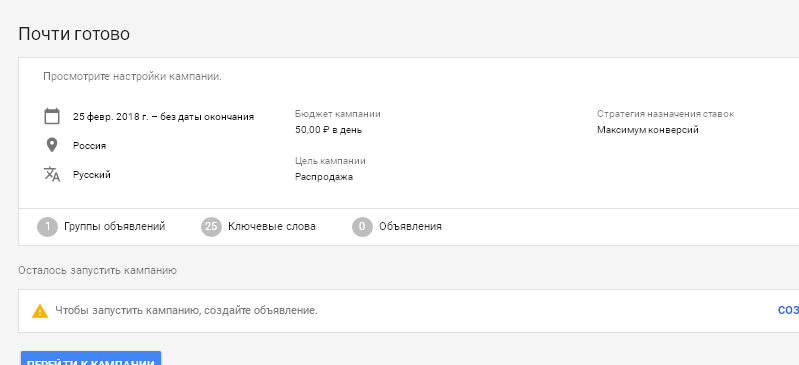Click the gray circle badge showing 1
The width and height of the screenshot is (799, 365).
pyautogui.click(x=47, y=227)
